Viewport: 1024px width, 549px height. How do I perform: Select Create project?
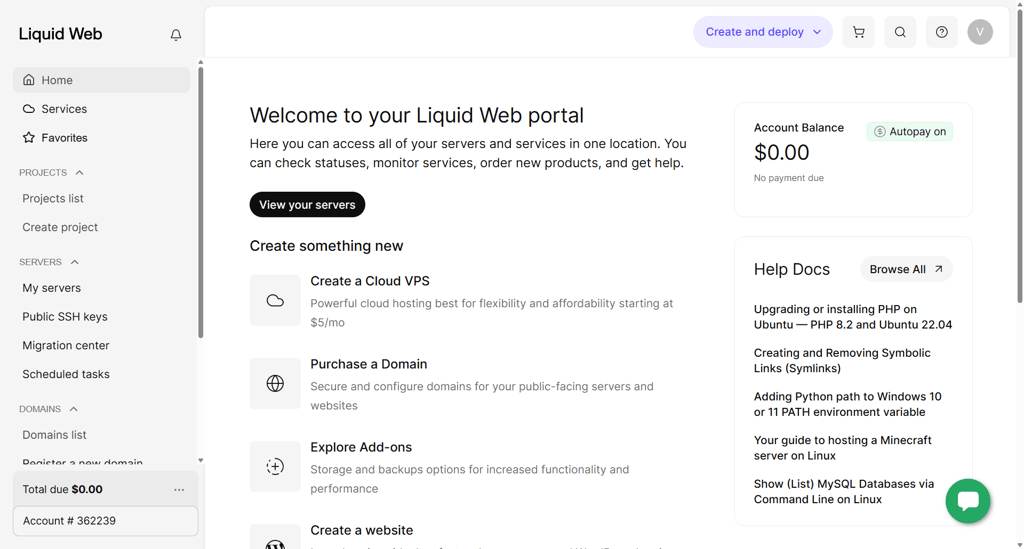point(60,227)
